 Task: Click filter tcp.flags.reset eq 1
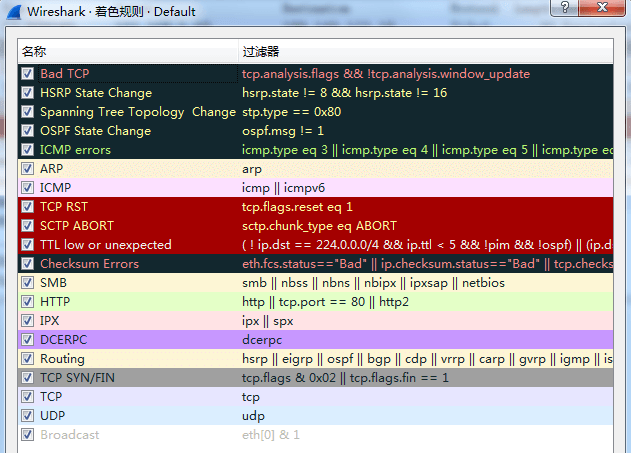pyautogui.click(x=297, y=207)
